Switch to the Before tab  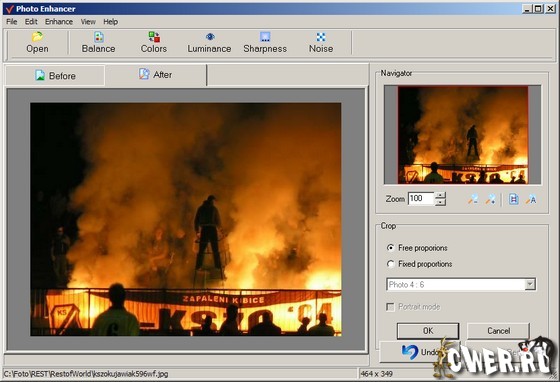pos(55,76)
